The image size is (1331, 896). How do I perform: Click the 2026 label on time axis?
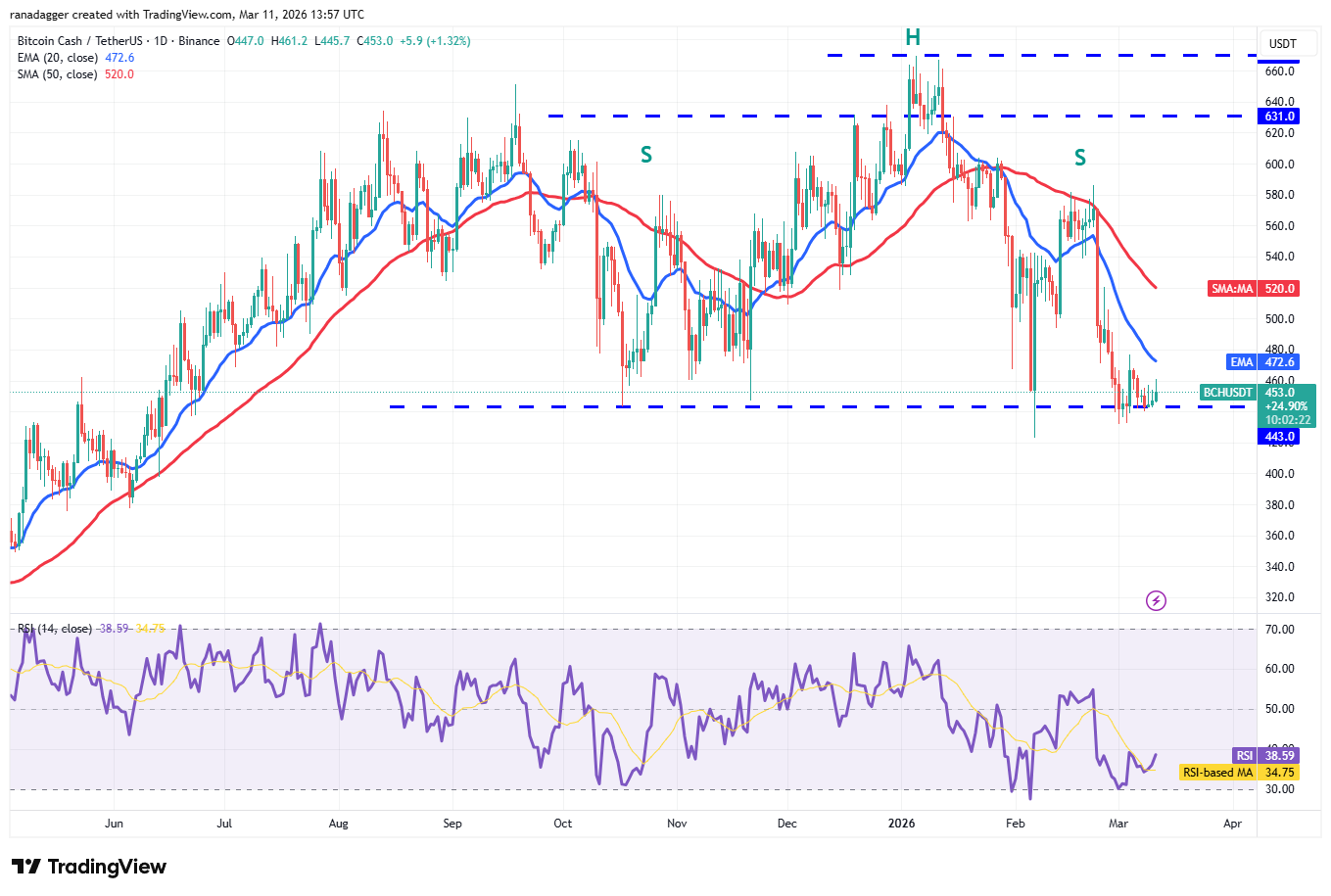click(x=901, y=824)
